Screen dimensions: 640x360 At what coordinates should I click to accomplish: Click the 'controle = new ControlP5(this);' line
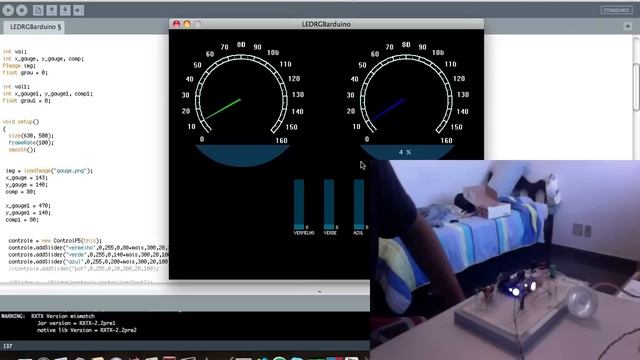pos(55,241)
